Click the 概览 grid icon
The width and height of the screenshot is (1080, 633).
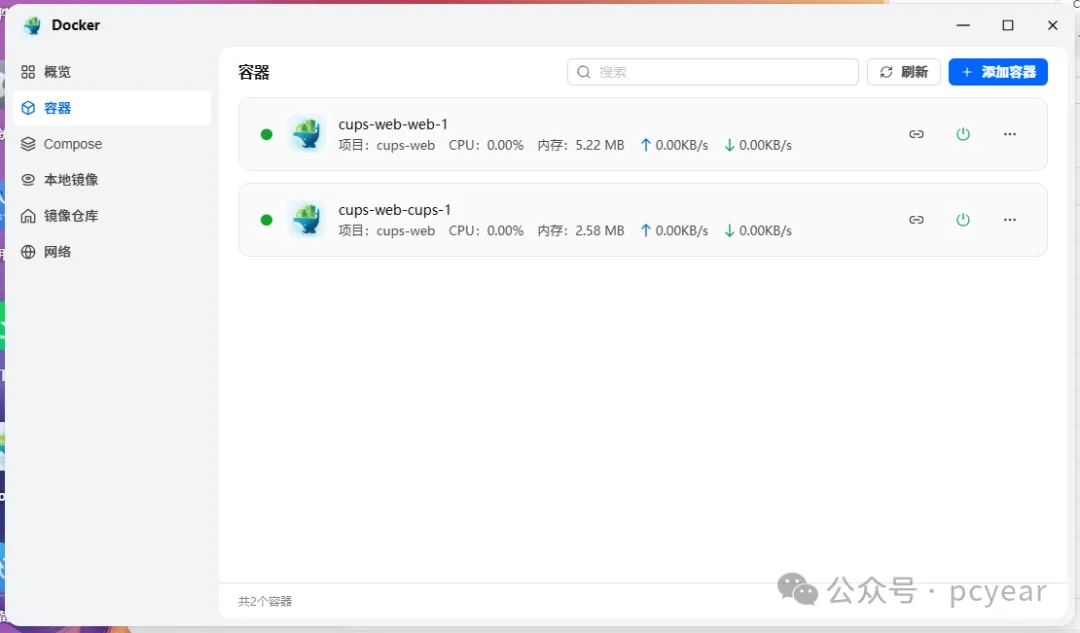(28, 72)
